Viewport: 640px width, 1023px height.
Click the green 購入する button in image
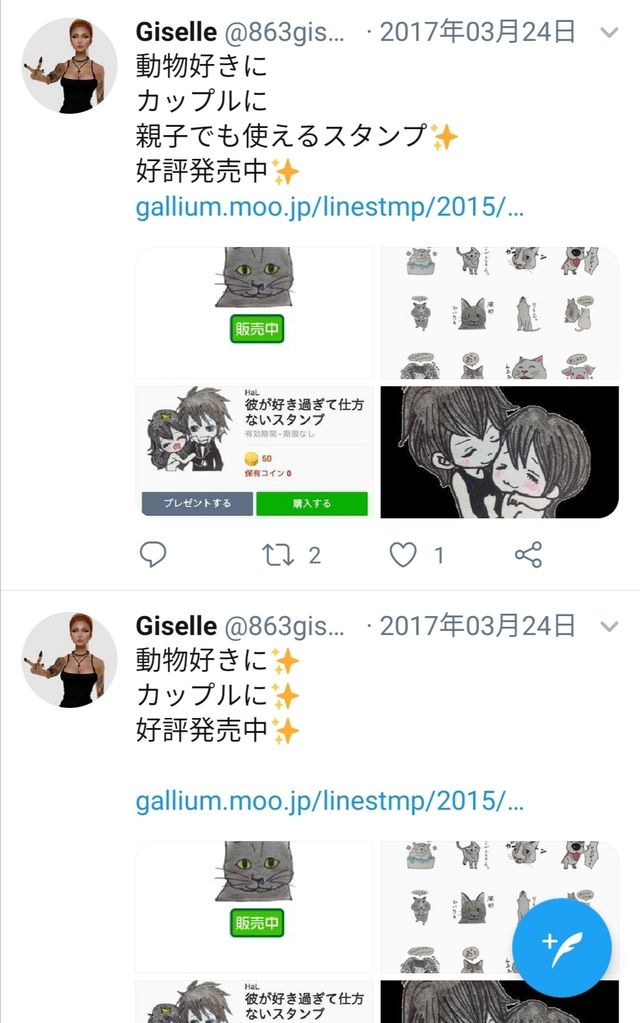pos(312,504)
